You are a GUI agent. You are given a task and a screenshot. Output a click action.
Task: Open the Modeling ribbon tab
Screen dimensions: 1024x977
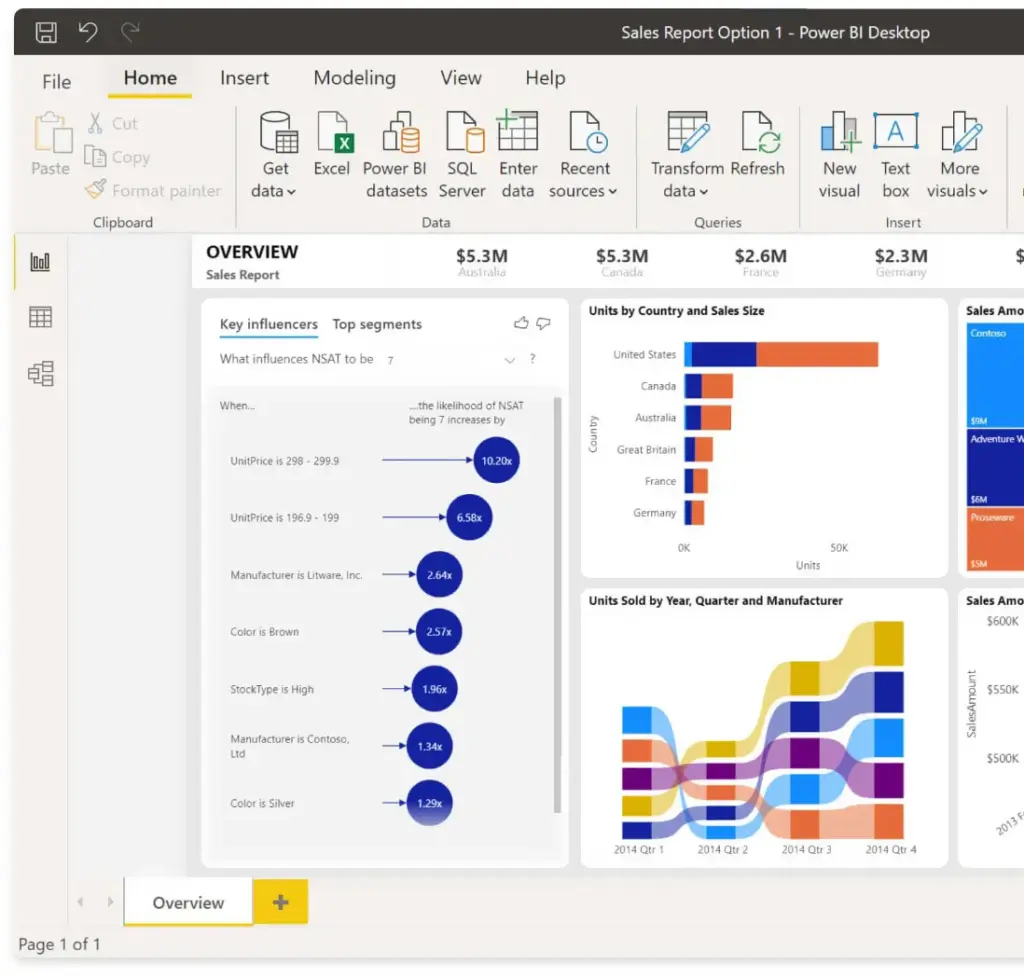point(355,78)
